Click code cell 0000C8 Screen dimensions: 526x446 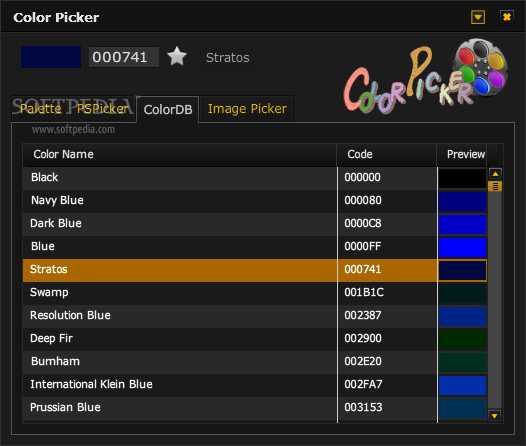387,223
